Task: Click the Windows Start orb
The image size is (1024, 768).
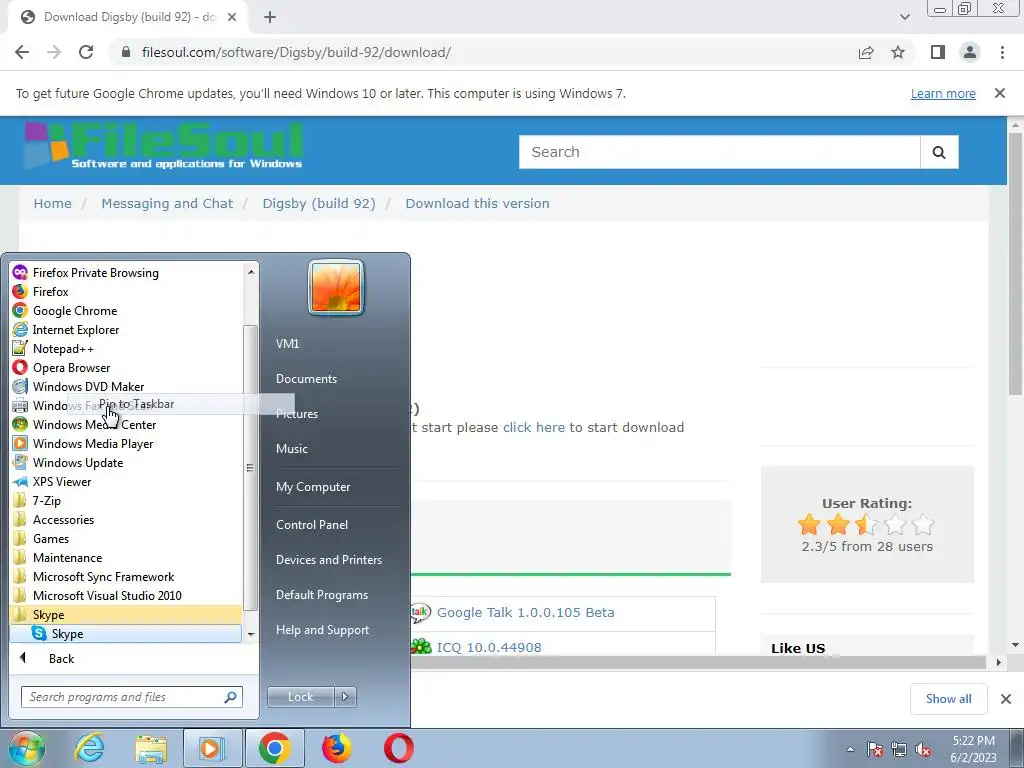Action: pos(26,748)
